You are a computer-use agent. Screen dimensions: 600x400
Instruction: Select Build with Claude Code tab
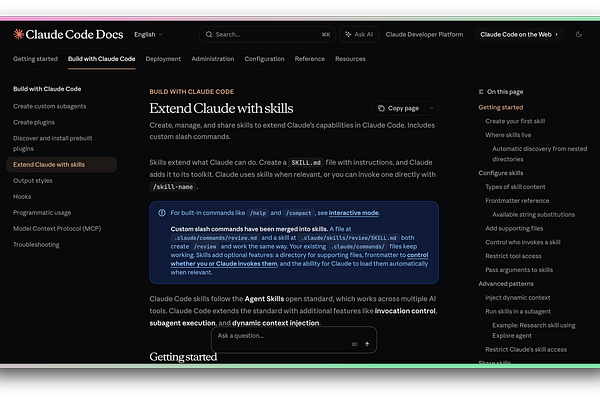click(x=101, y=59)
